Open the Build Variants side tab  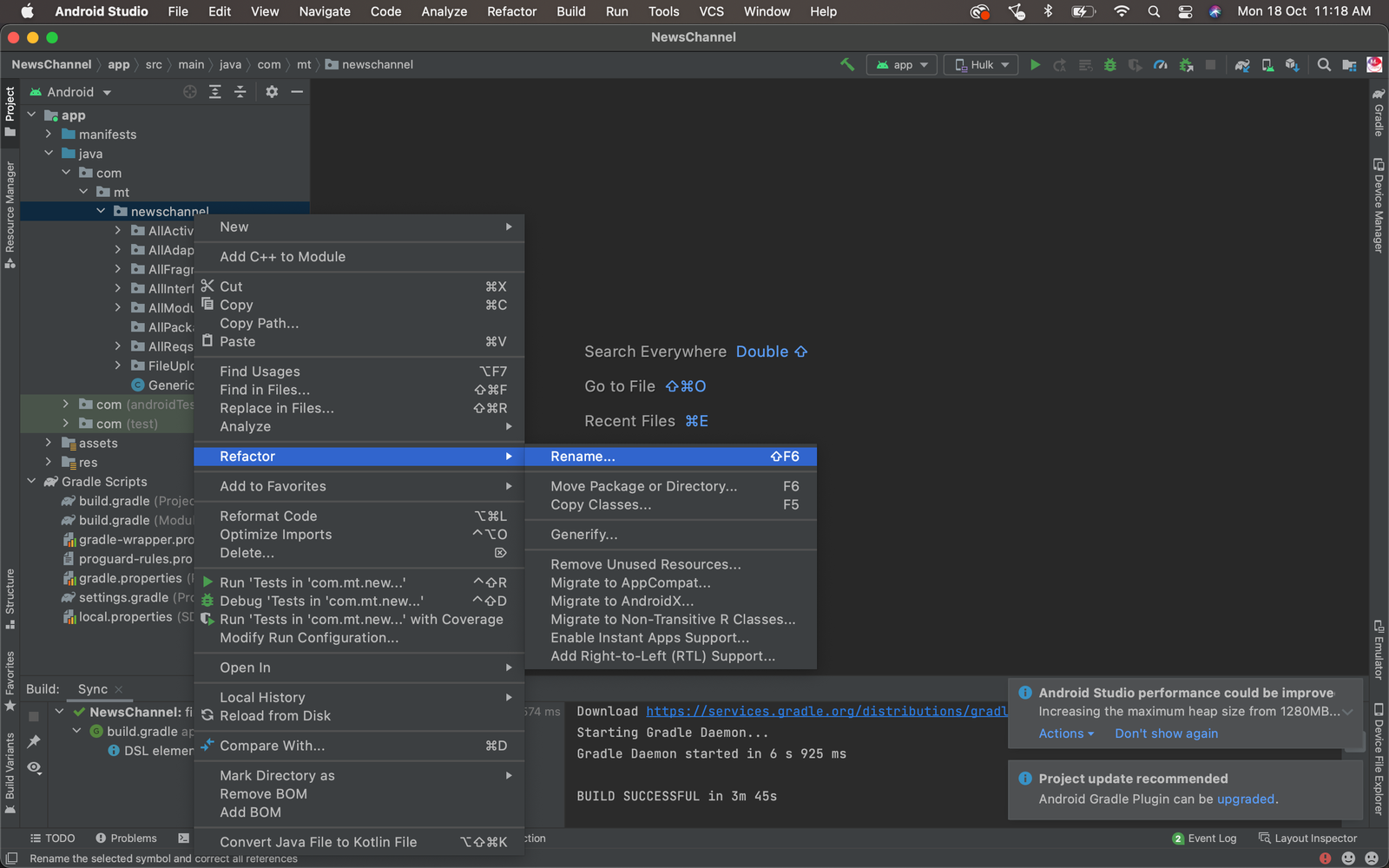10,773
